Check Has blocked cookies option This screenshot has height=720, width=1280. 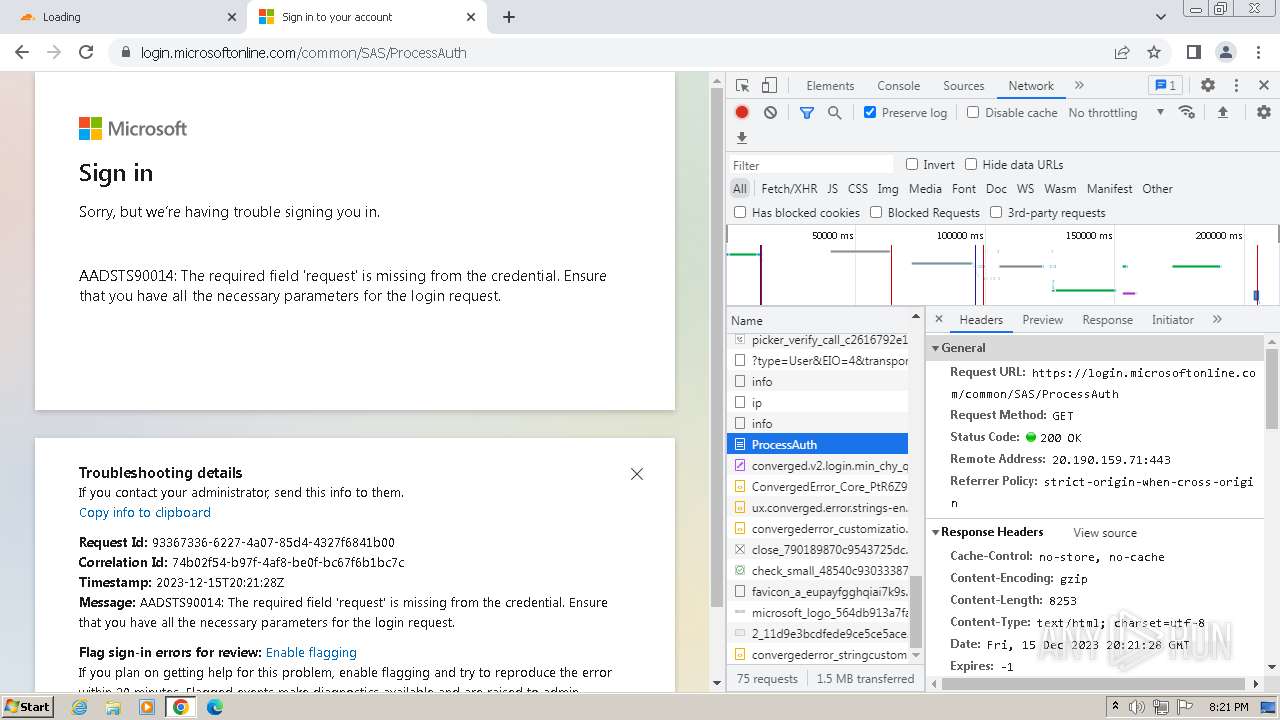(740, 212)
